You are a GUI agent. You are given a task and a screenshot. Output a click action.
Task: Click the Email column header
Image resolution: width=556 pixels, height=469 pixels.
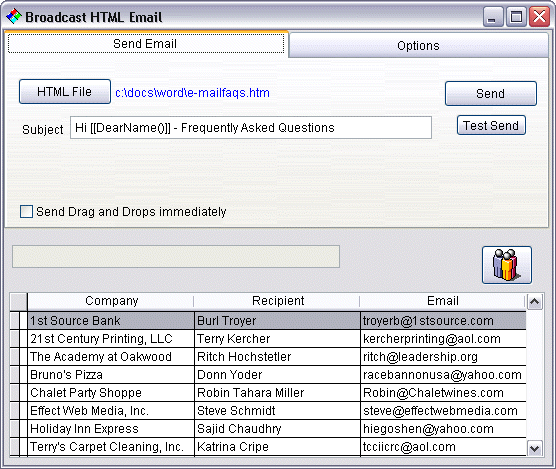(x=443, y=301)
